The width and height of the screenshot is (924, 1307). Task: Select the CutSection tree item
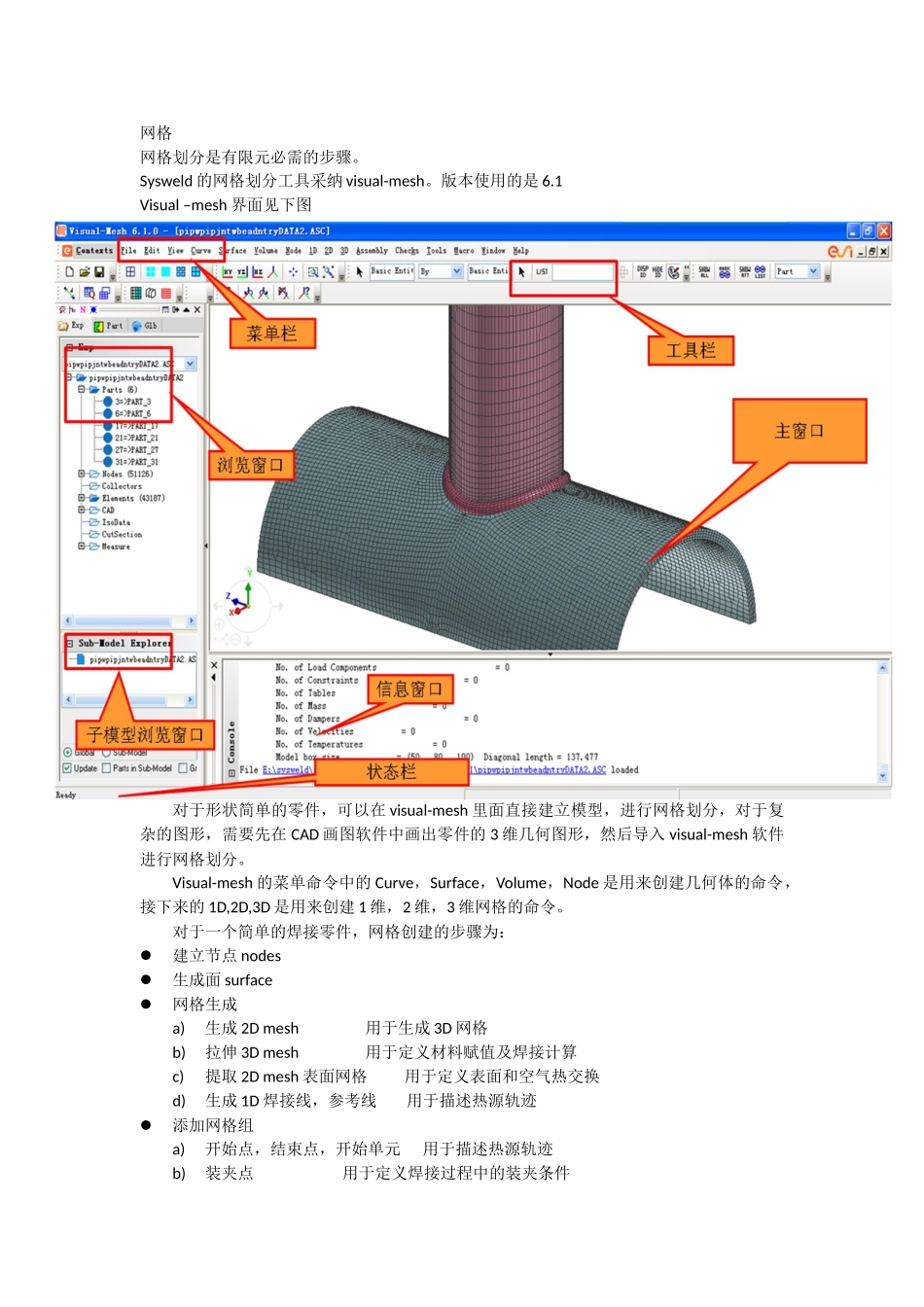(122, 534)
